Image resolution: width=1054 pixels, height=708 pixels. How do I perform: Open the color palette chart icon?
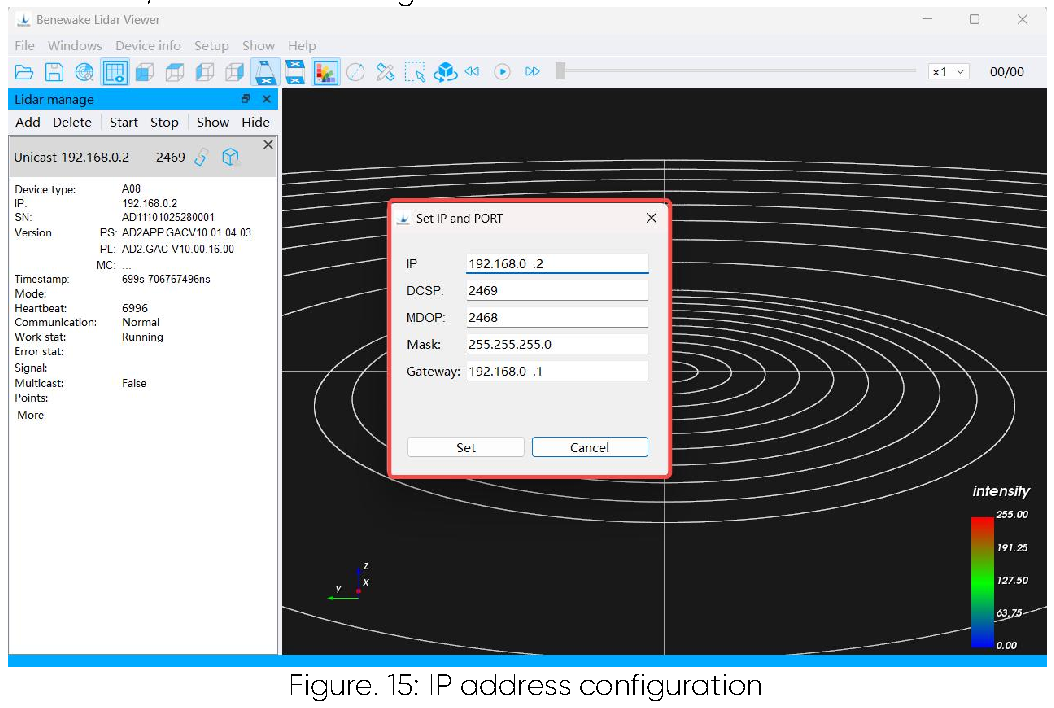325,72
